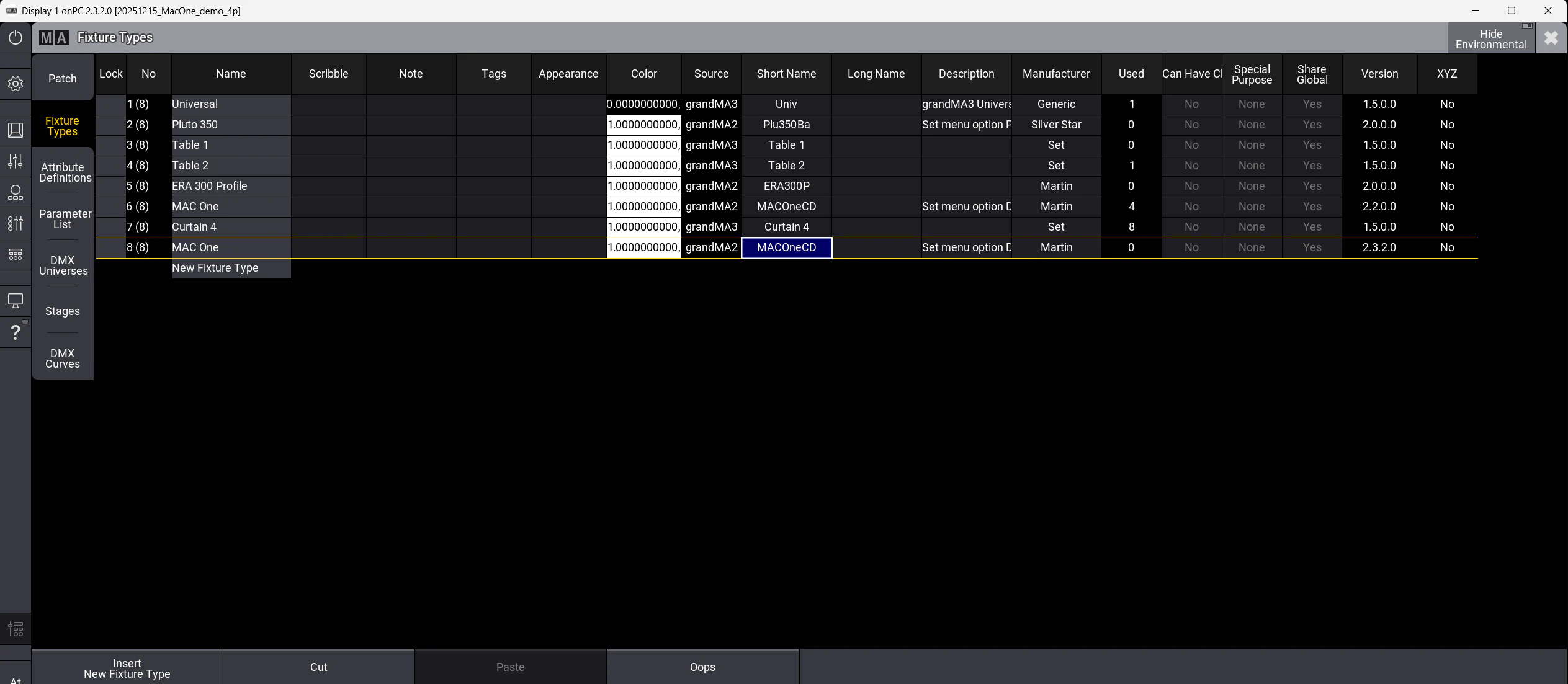1568x684 pixels.
Task: Click the power icon in the sidebar
Action: pos(16,37)
